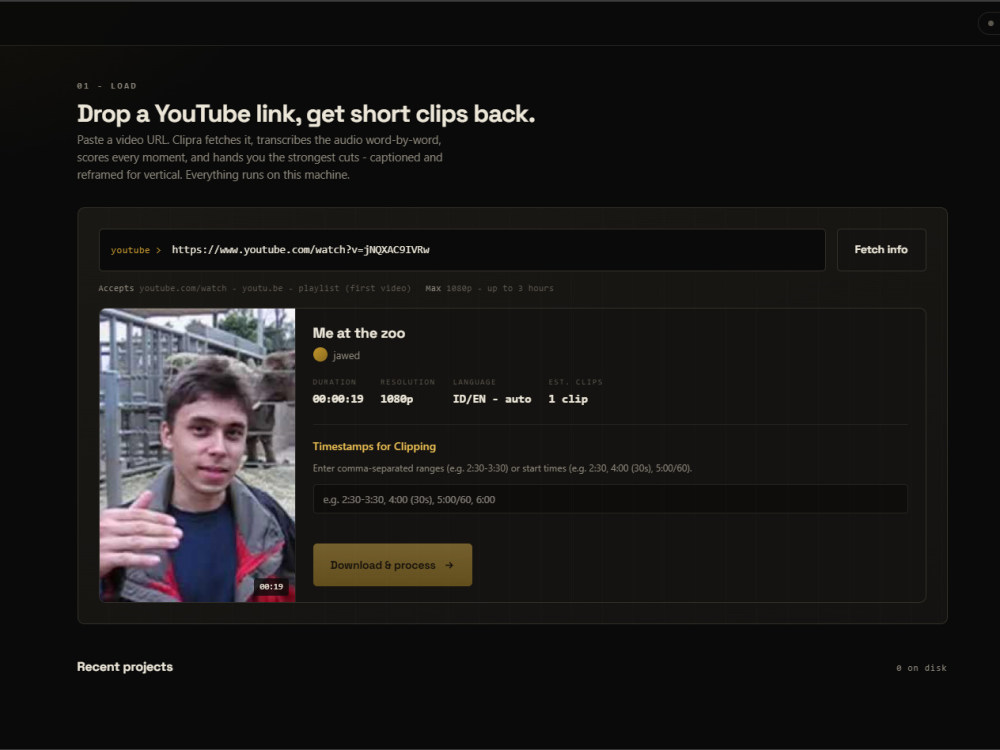Click the Fetch info button
Image resolution: width=1000 pixels, height=750 pixels.
(881, 249)
